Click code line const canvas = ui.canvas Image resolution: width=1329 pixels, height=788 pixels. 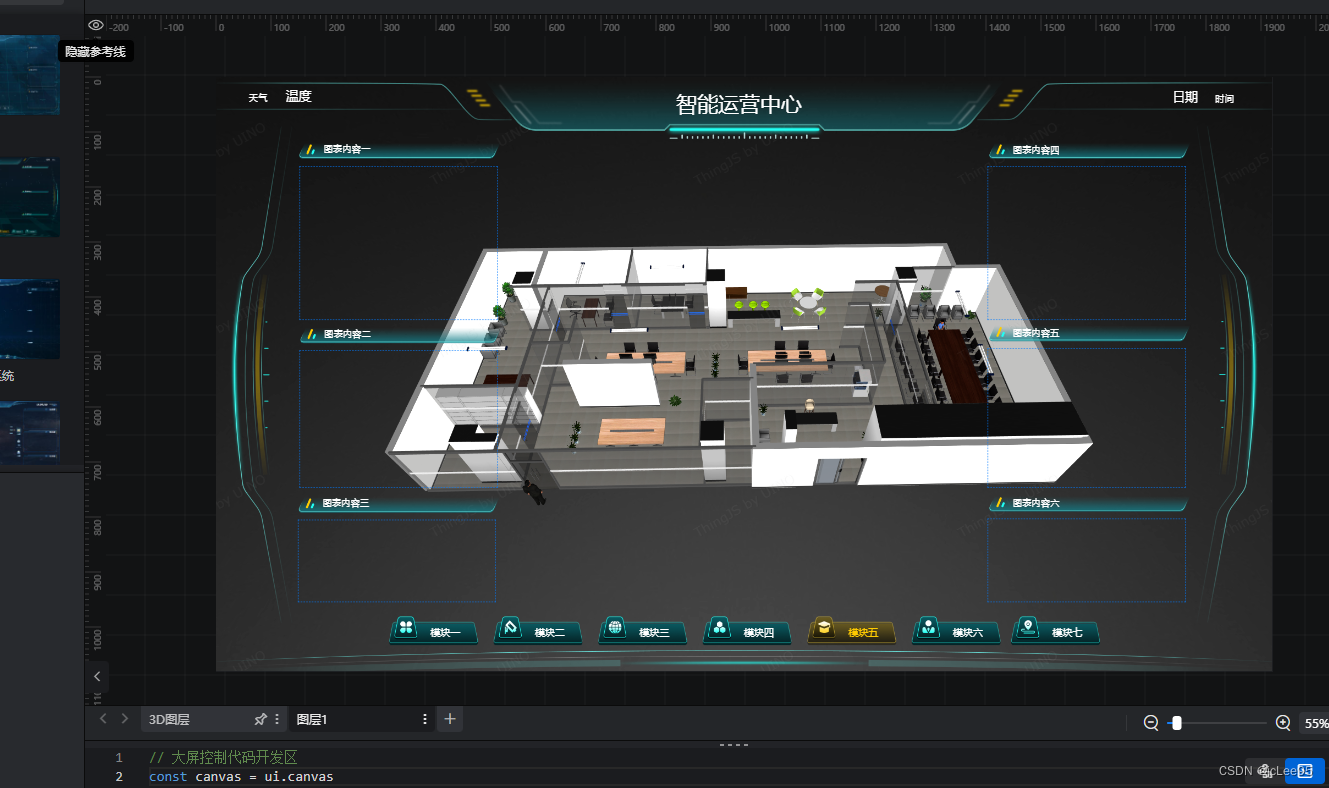pyautogui.click(x=241, y=776)
